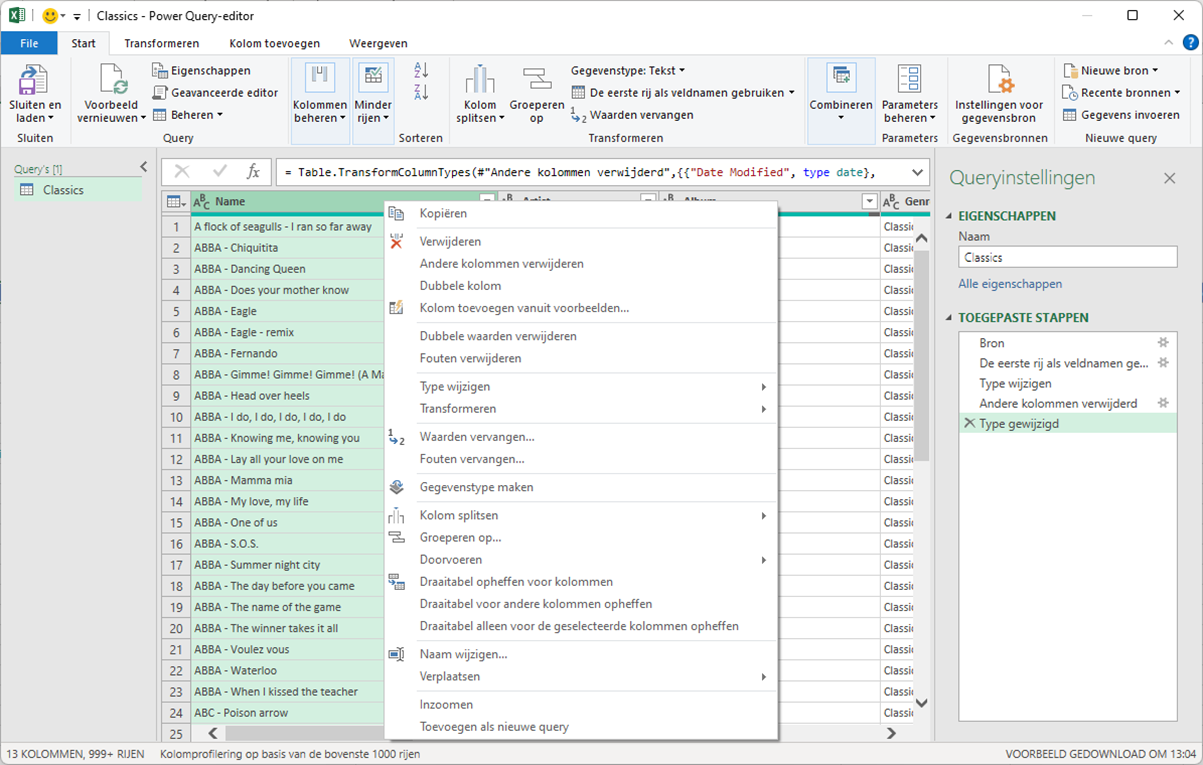Image resolution: width=1203 pixels, height=765 pixels.
Task: Choose Toevoegen als nieuwe query
Action: pos(581,727)
